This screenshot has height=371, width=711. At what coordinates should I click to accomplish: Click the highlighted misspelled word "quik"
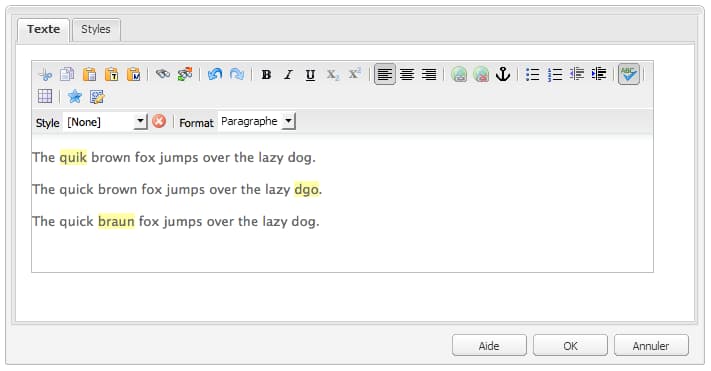point(73,157)
